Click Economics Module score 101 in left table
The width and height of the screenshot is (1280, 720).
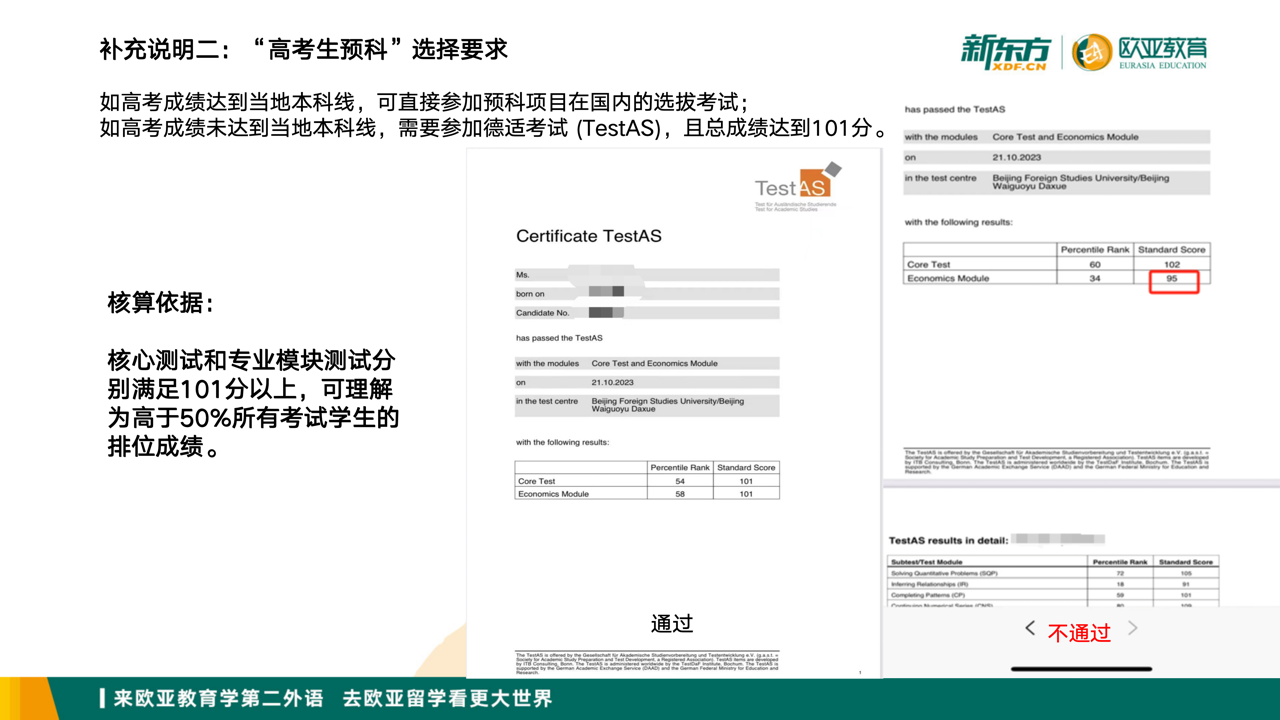746,494
